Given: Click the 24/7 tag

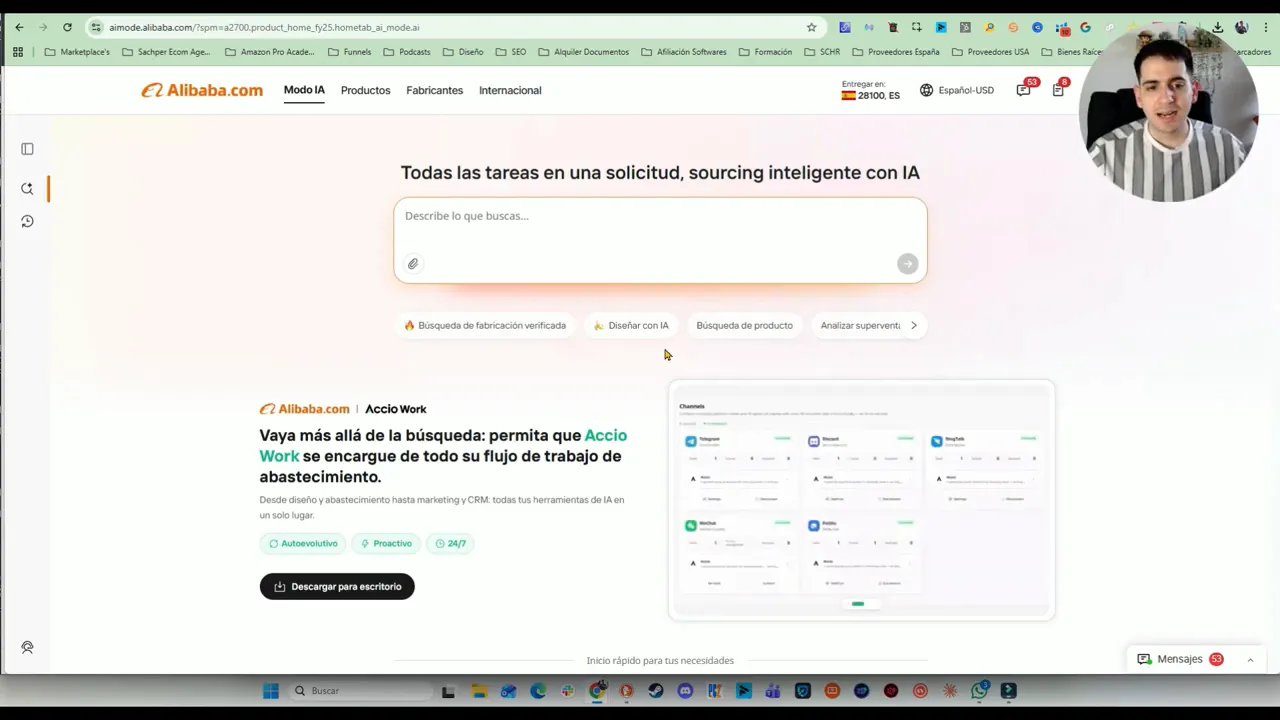Looking at the screenshot, I should coord(450,543).
